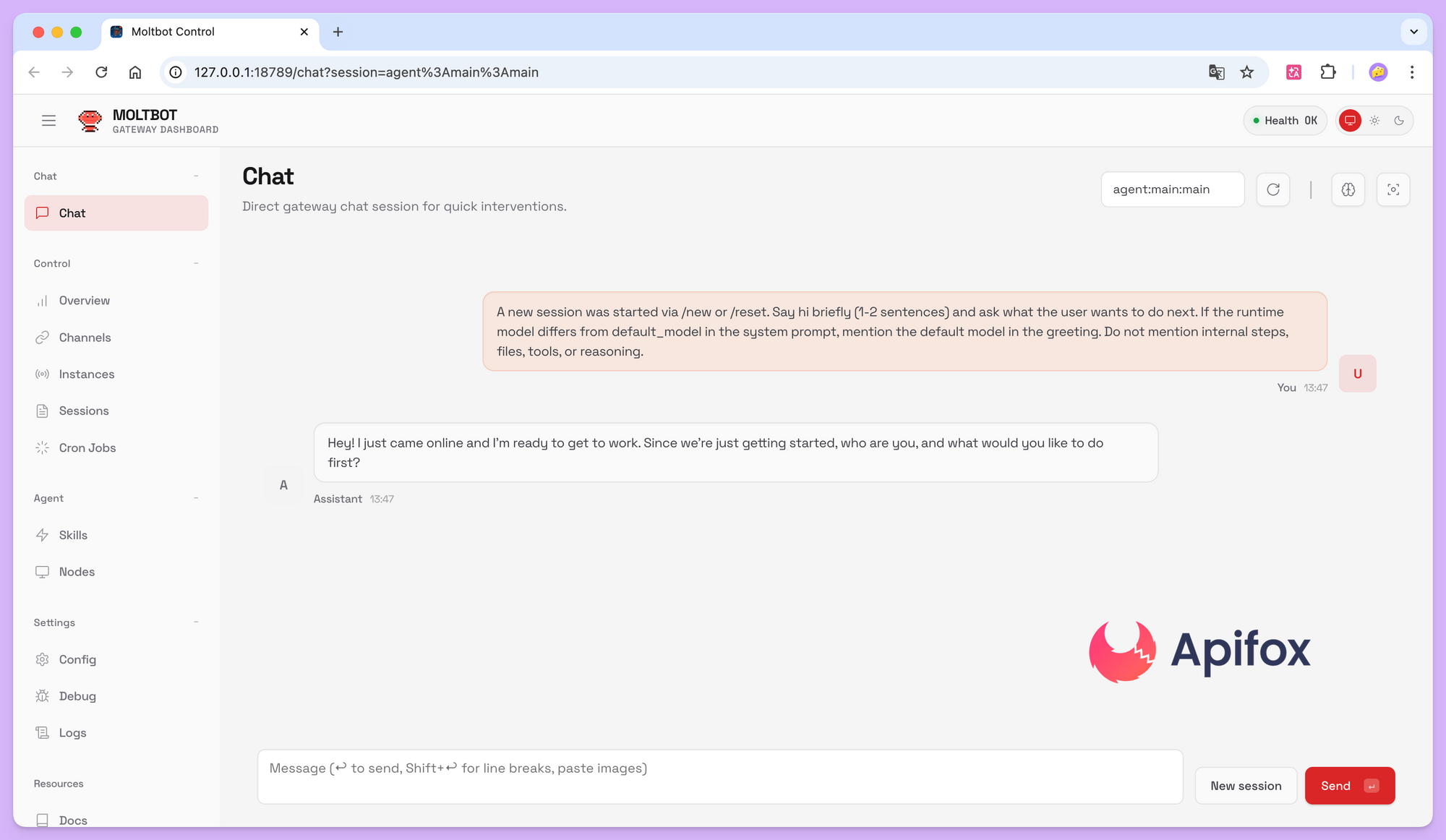This screenshot has height=840, width=1446.
Task: Toggle the hamburger sidebar menu
Action: pyautogui.click(x=48, y=121)
